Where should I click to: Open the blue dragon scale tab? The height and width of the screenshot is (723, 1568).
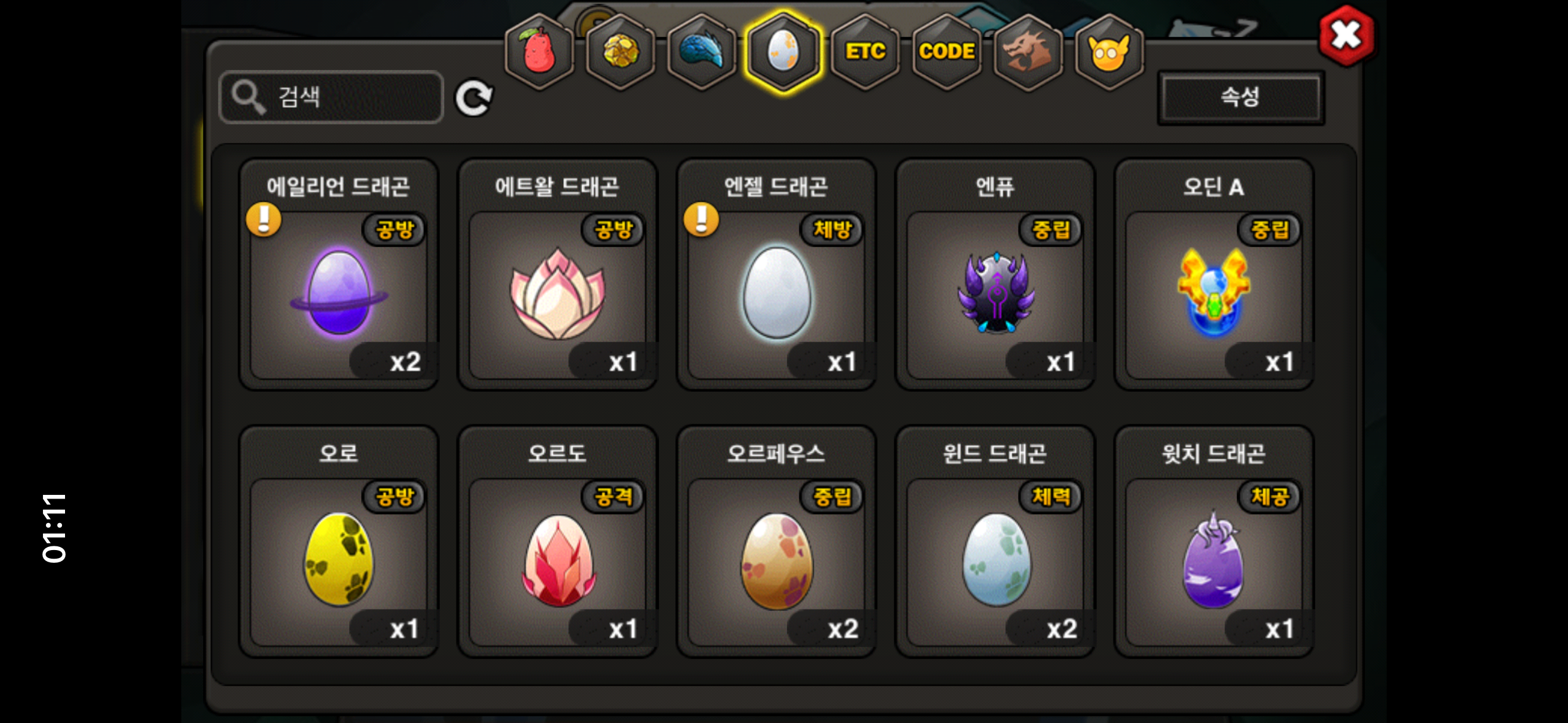(x=702, y=52)
